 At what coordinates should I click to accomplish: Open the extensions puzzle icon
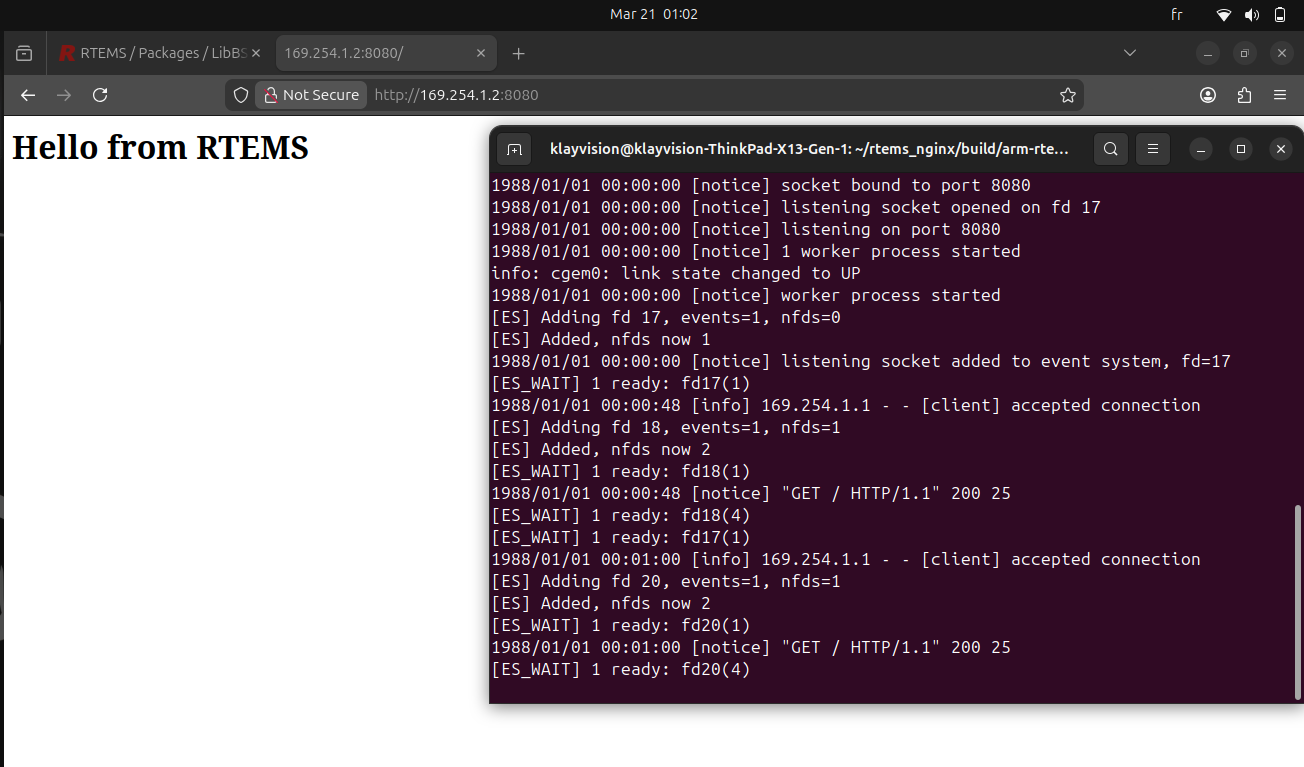tap(1244, 95)
